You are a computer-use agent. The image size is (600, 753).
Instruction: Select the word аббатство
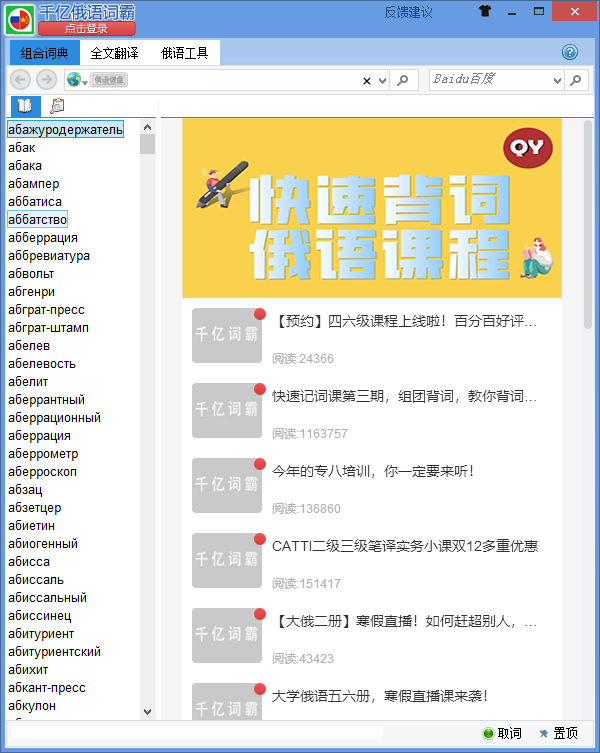click(x=37, y=219)
